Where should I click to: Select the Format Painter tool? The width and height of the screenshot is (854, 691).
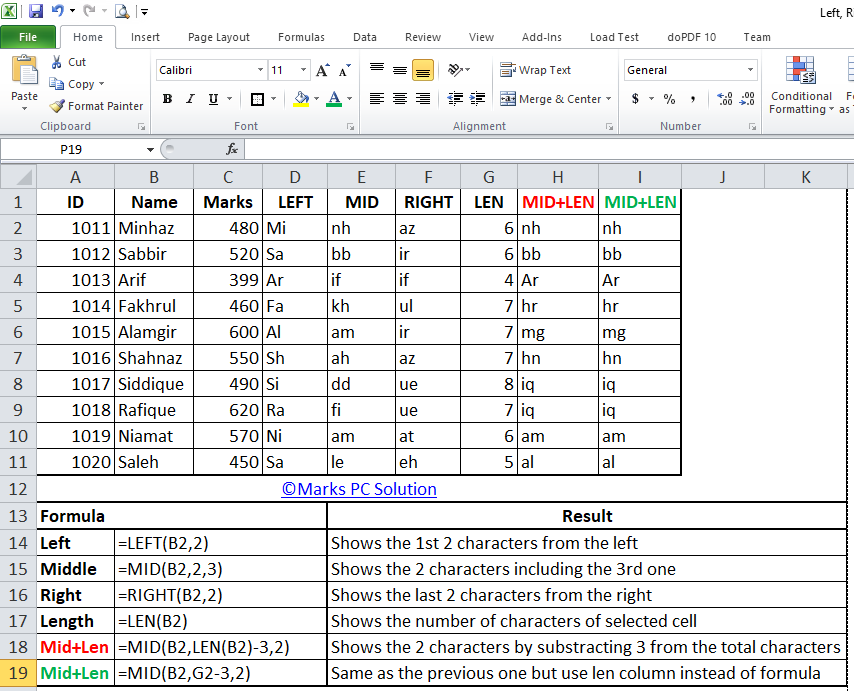click(96, 105)
